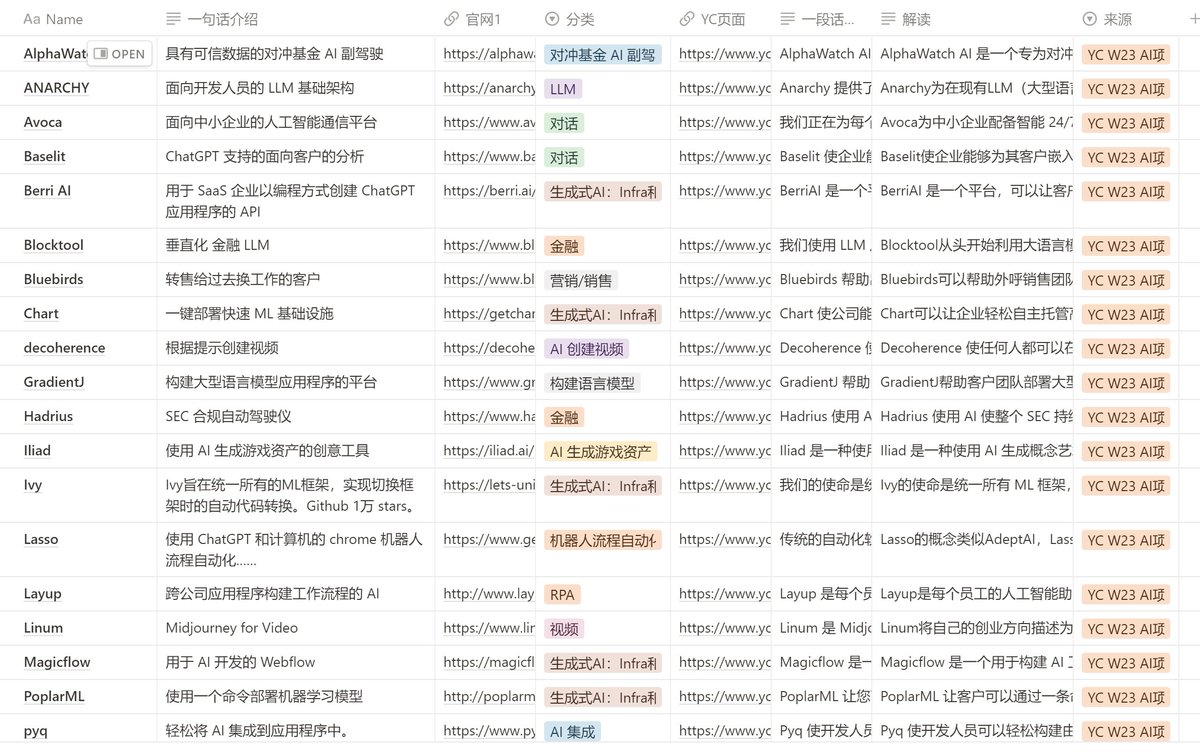
Task: Open the decoherence page name
Action: click(64, 348)
